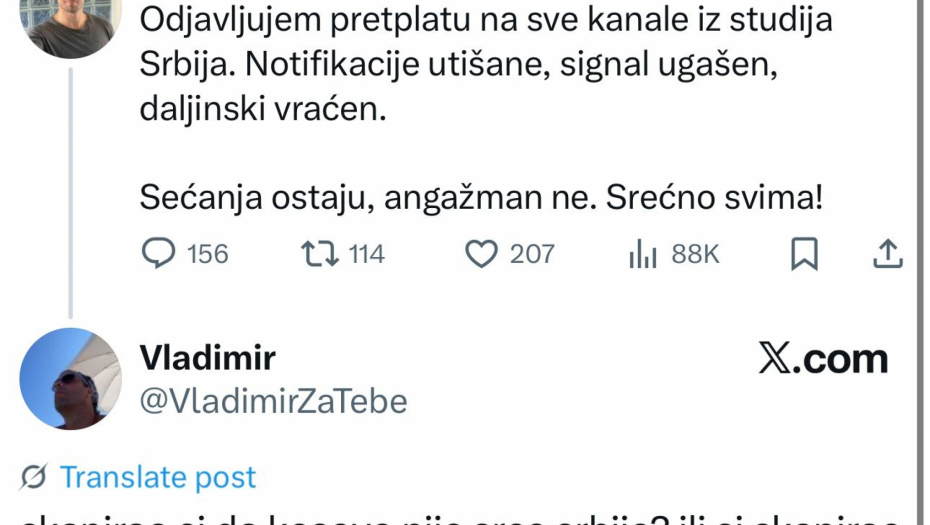Click the 207 likes count
The image size is (930, 525).
pyautogui.click(x=532, y=254)
